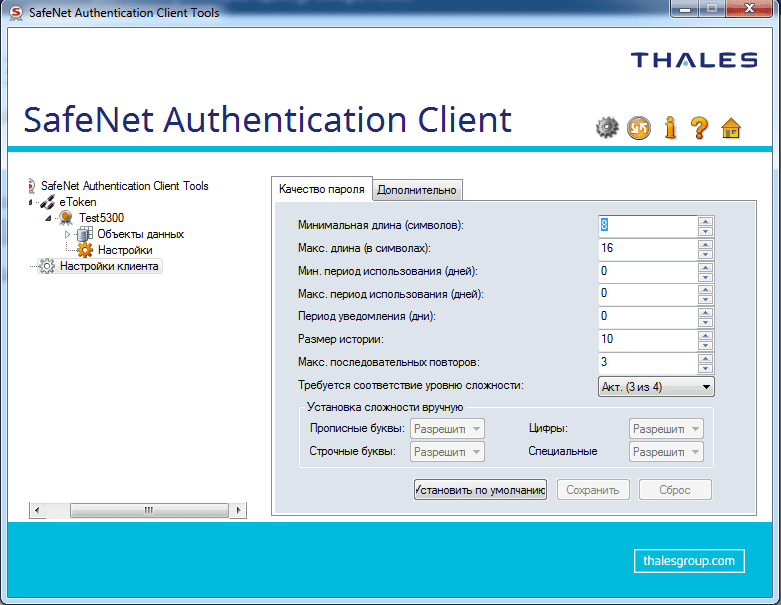
Task: Open the Требуется соответствие уровню сложности dropdown
Action: tap(656, 387)
